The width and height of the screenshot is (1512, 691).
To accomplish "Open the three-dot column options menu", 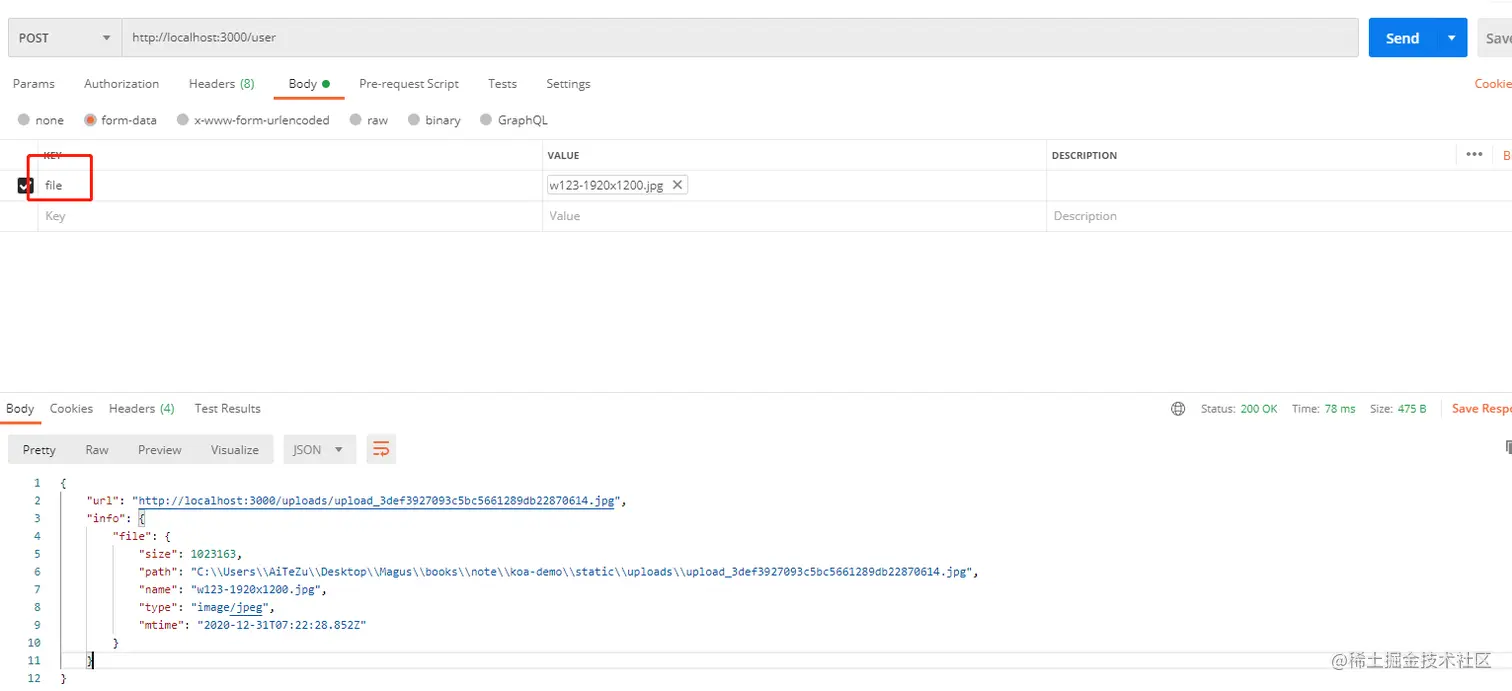I will [x=1473, y=155].
